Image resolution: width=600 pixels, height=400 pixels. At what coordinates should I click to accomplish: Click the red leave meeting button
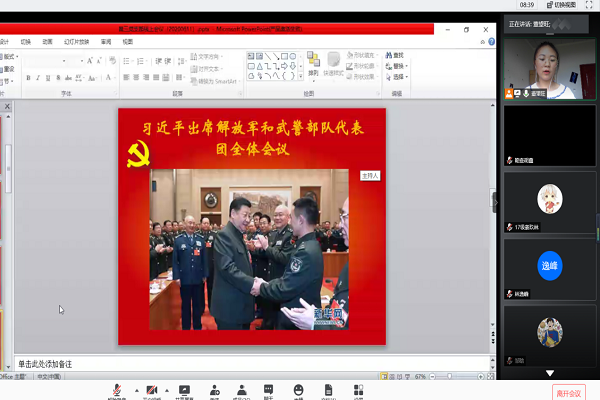coord(568,392)
